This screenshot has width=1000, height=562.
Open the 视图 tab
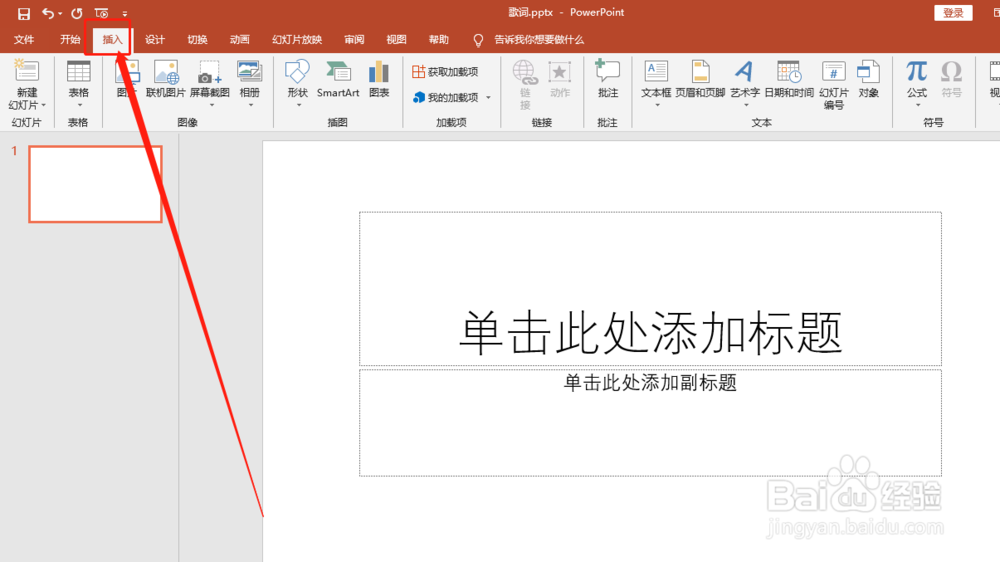click(x=396, y=40)
